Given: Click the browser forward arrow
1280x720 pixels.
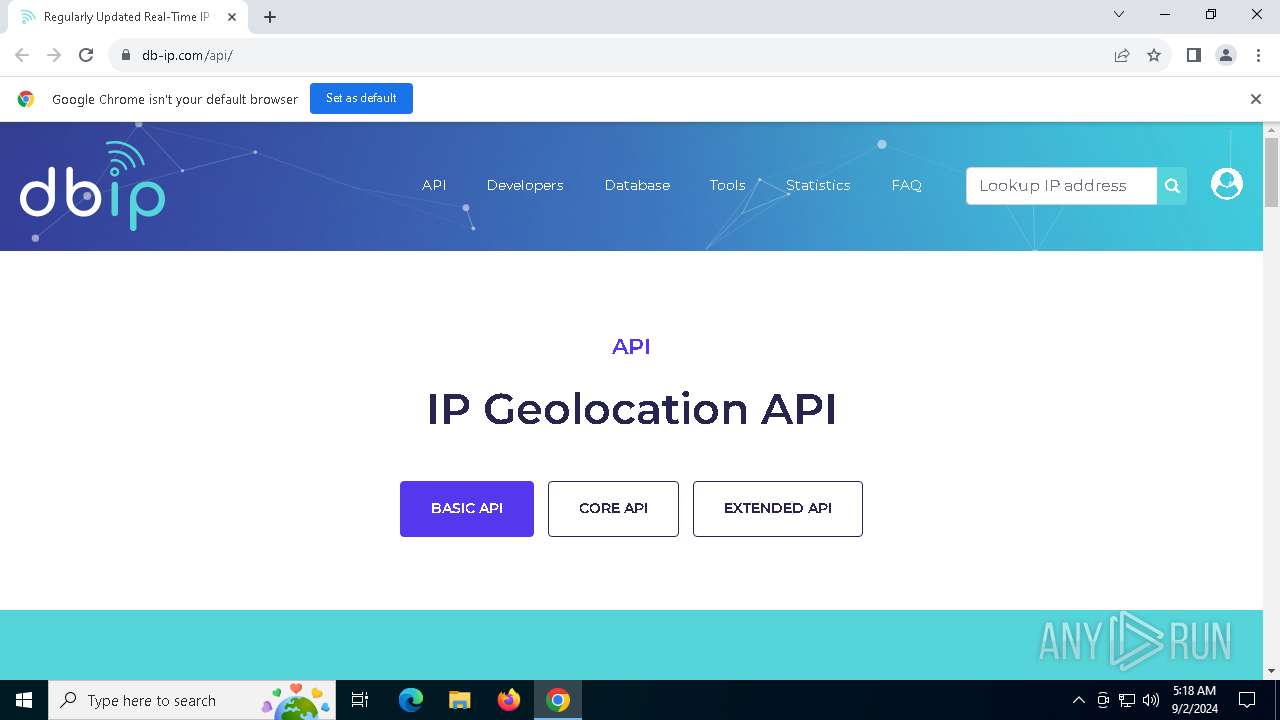Looking at the screenshot, I should (x=54, y=55).
